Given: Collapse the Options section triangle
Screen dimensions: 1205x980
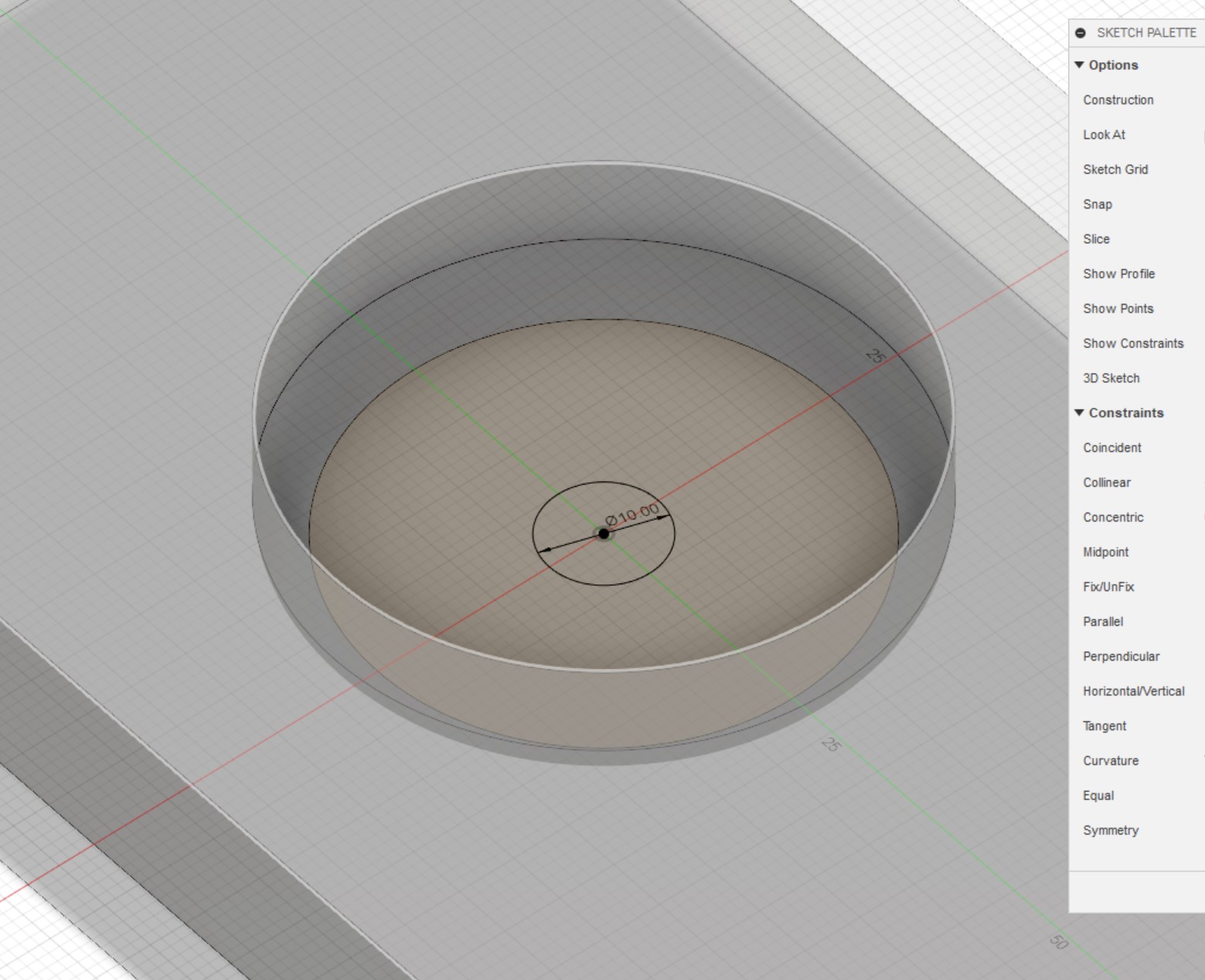Looking at the screenshot, I should [1079, 65].
